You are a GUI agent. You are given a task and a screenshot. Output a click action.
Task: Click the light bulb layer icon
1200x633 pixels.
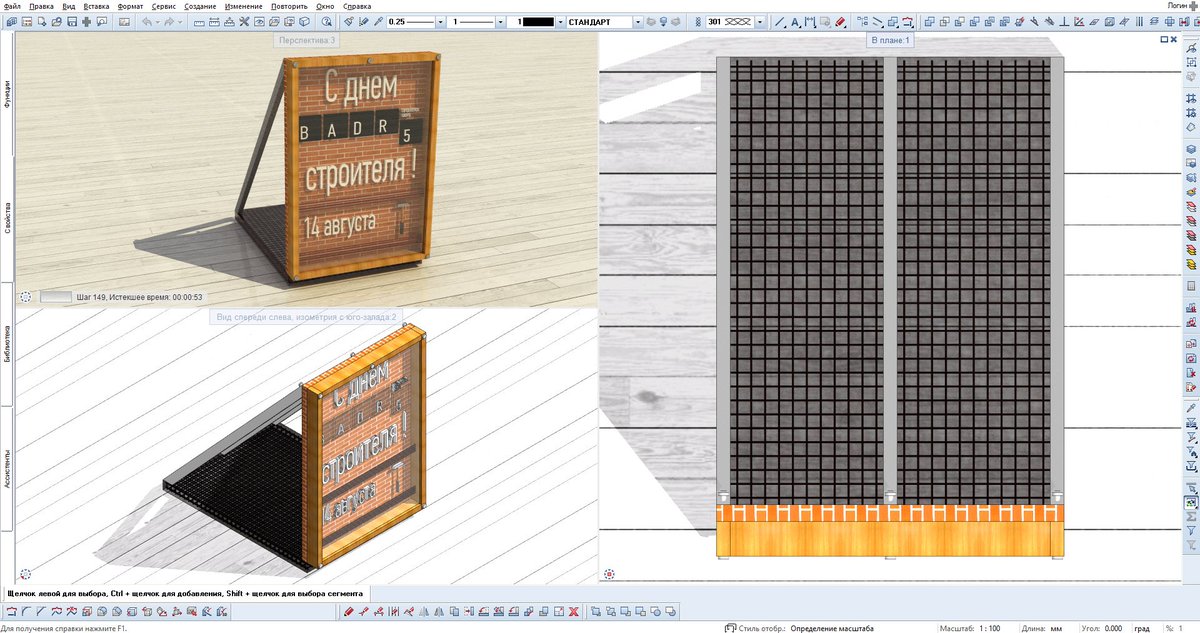click(663, 21)
